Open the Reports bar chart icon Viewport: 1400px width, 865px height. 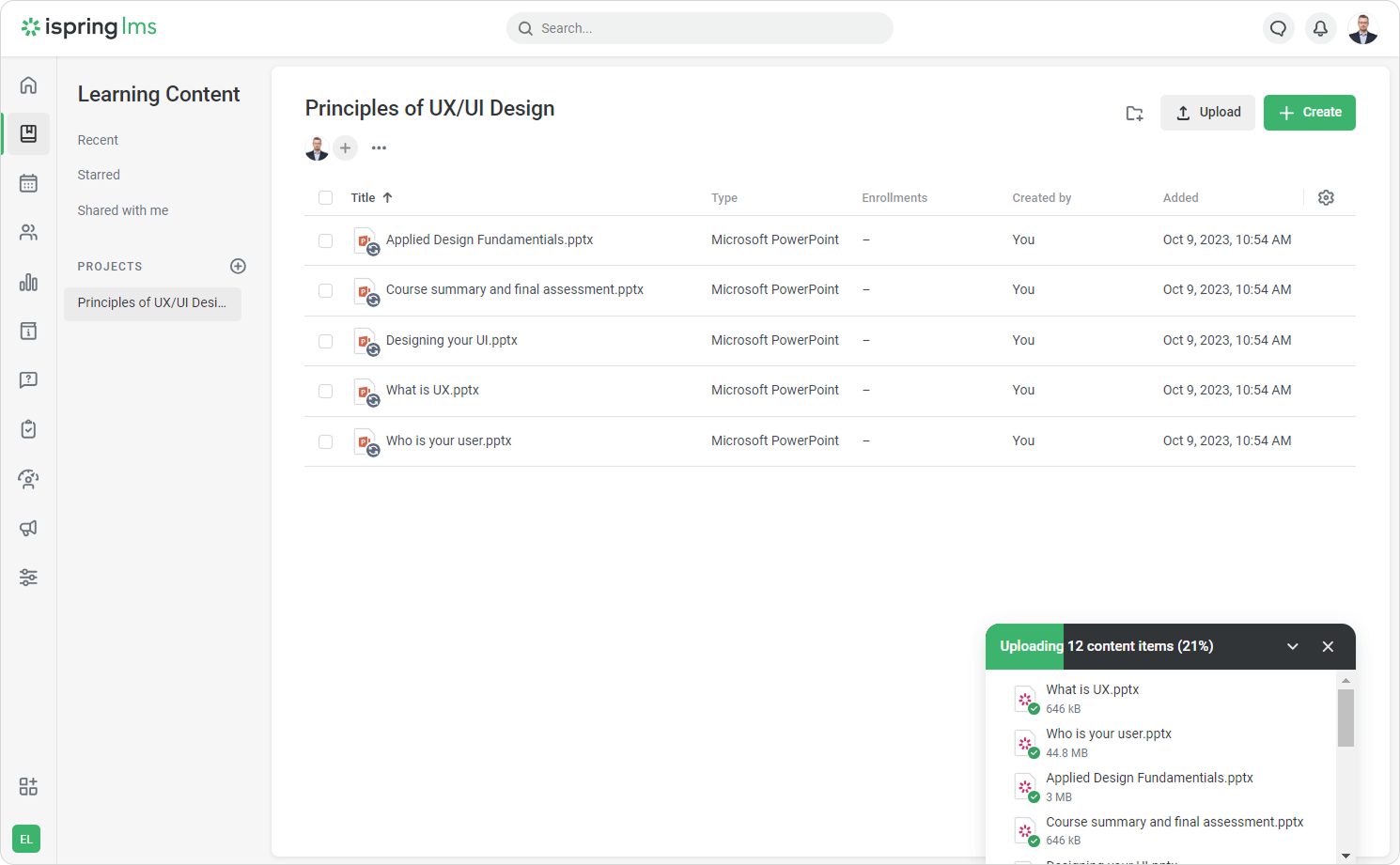(x=28, y=282)
